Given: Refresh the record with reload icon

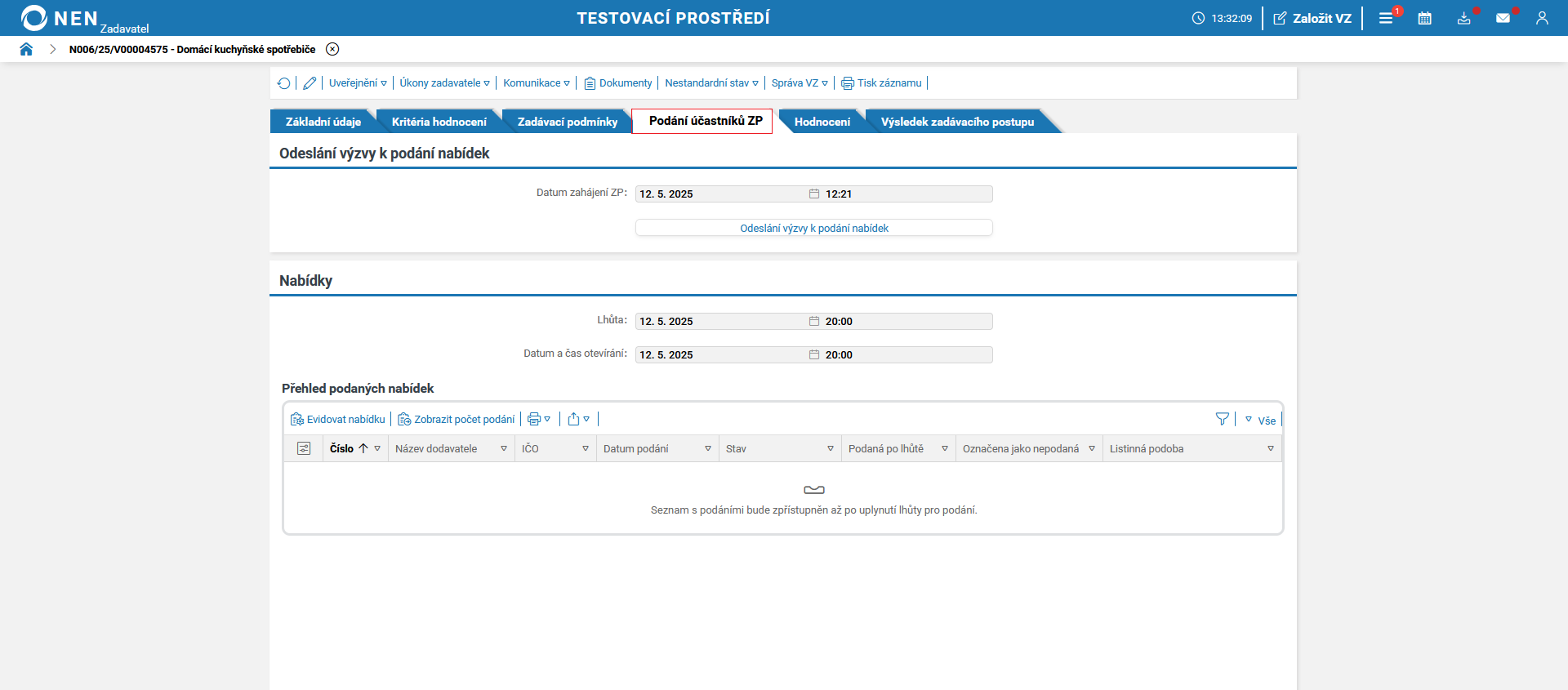Looking at the screenshot, I should 283,83.
